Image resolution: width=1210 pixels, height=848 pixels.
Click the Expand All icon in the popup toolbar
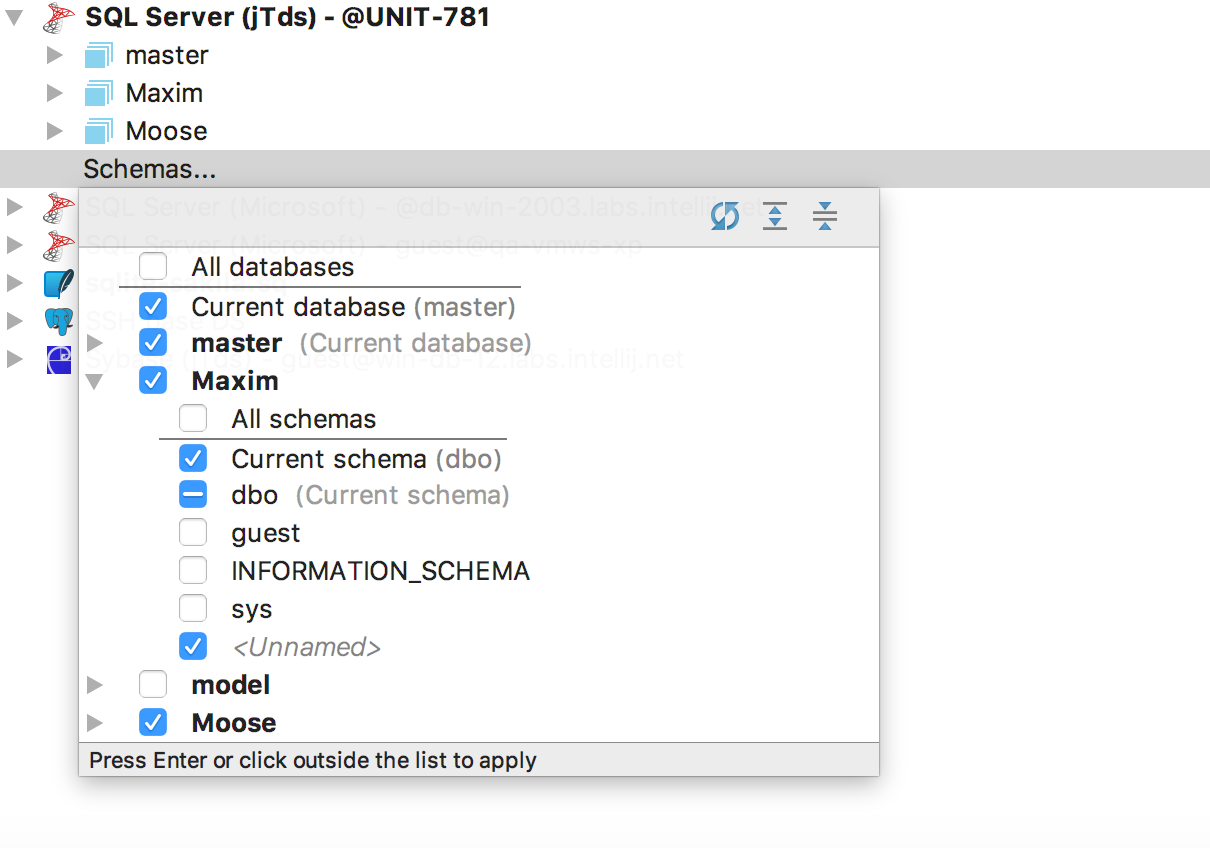(x=775, y=216)
